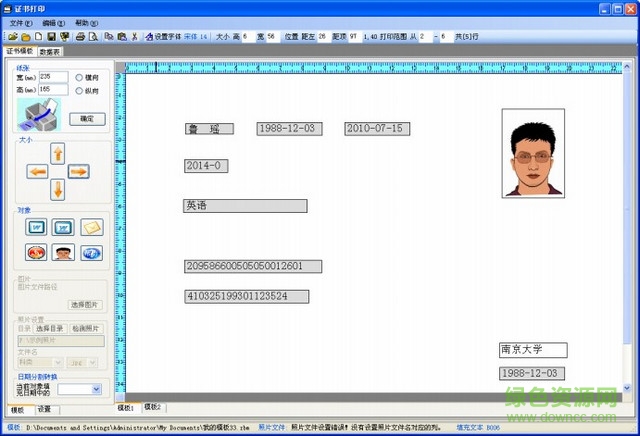Click the photo directory path field
The height and width of the screenshot is (436, 640).
pos(61,340)
